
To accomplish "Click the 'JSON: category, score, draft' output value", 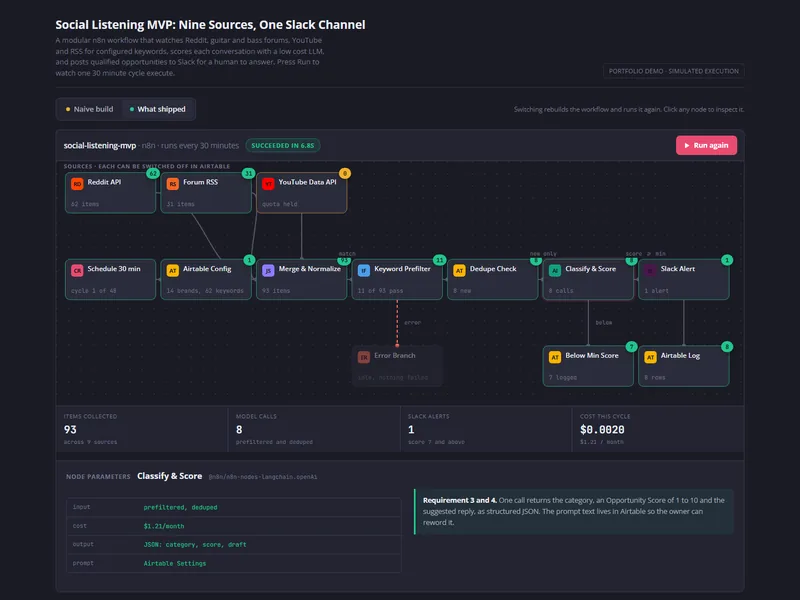I will pyautogui.click(x=195, y=545).
